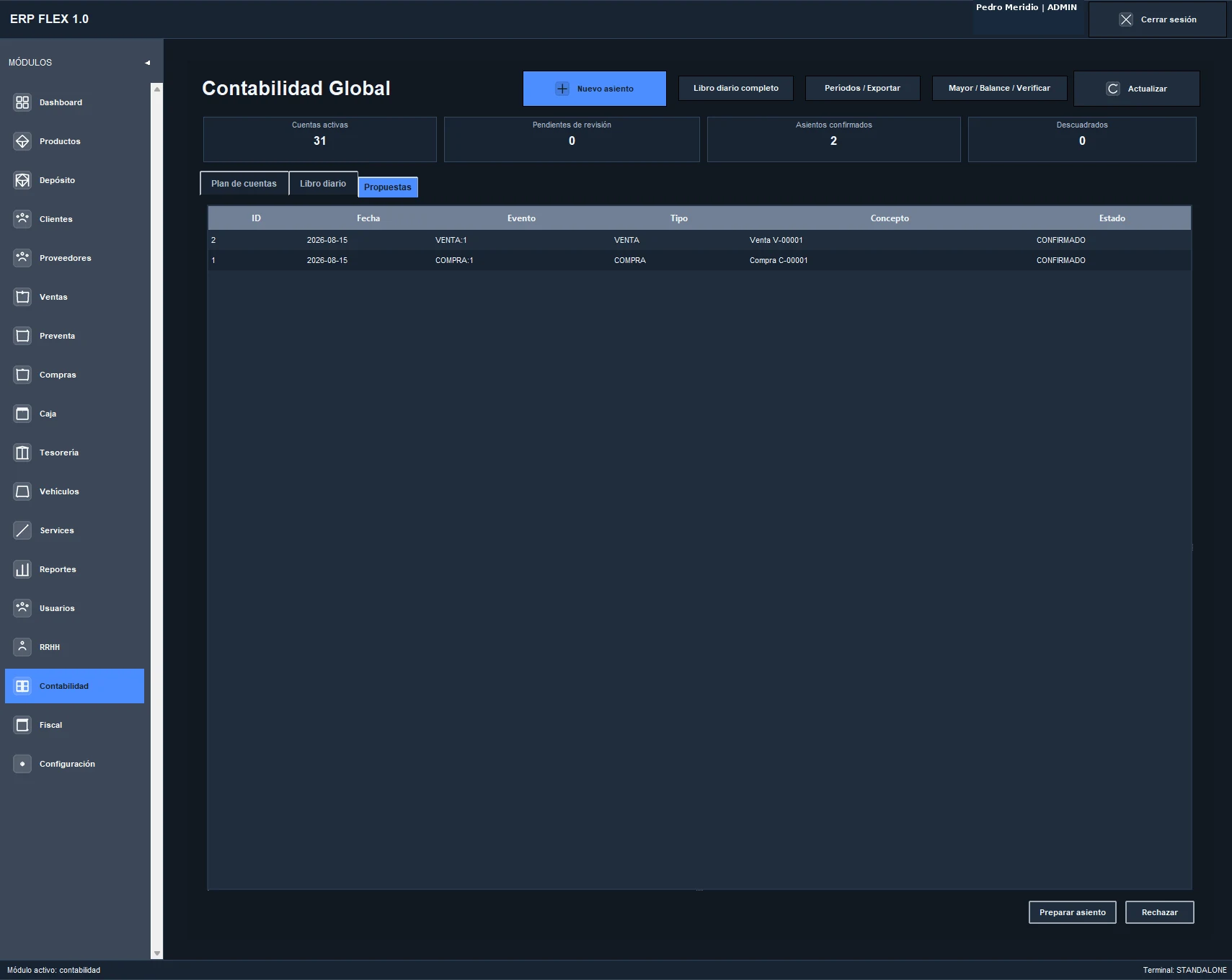Open the Configuración module icon
The width and height of the screenshot is (1232, 980).
22,764
